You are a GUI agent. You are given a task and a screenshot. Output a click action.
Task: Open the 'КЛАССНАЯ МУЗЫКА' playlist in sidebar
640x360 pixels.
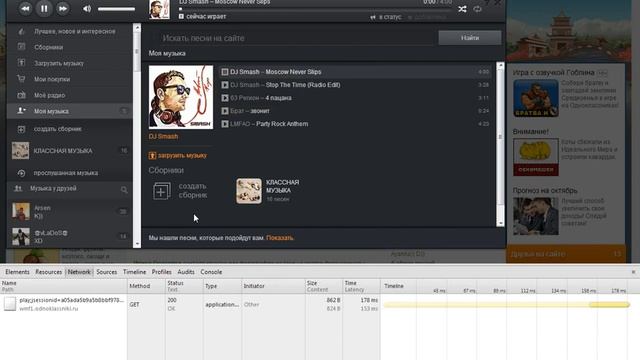(x=70, y=151)
